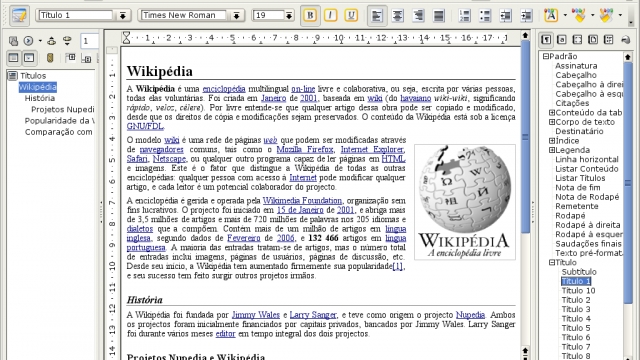
Task: Toggle align right
Action: point(418,16)
